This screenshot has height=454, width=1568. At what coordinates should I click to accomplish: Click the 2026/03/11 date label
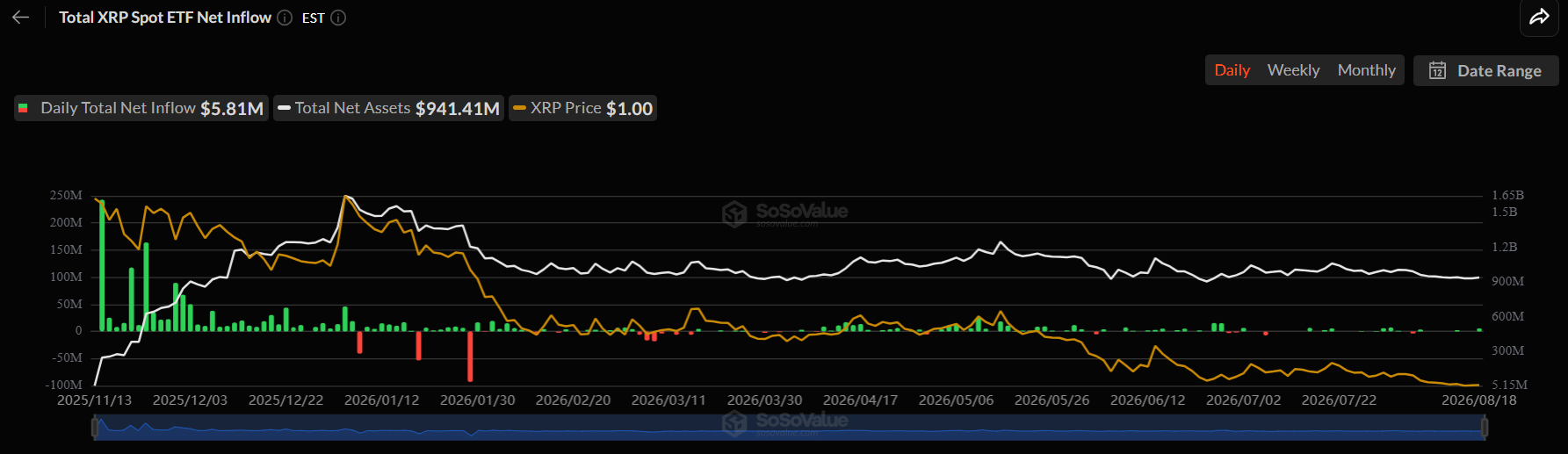(x=668, y=400)
